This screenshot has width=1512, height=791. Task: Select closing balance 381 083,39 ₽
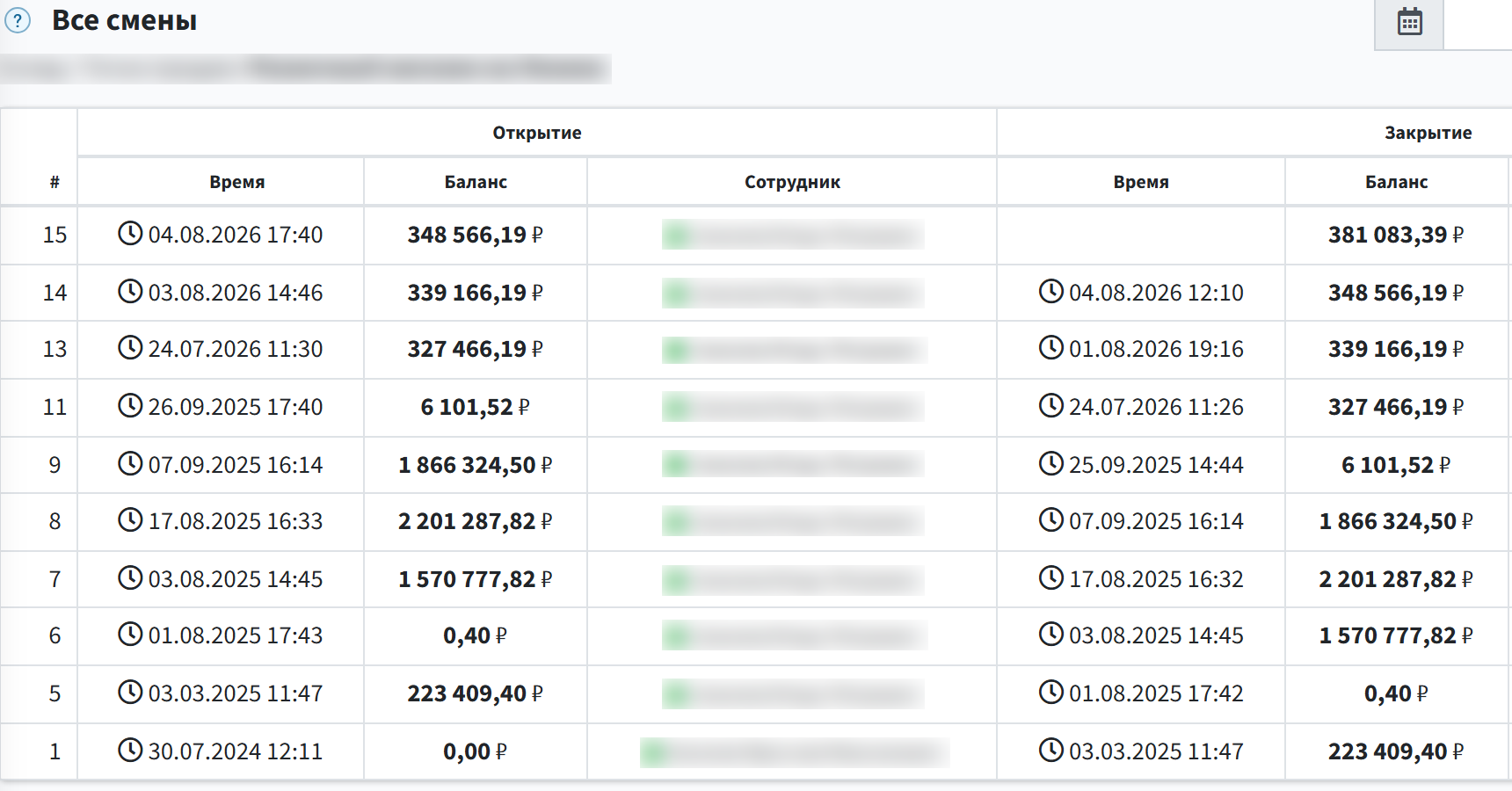pyautogui.click(x=1396, y=235)
